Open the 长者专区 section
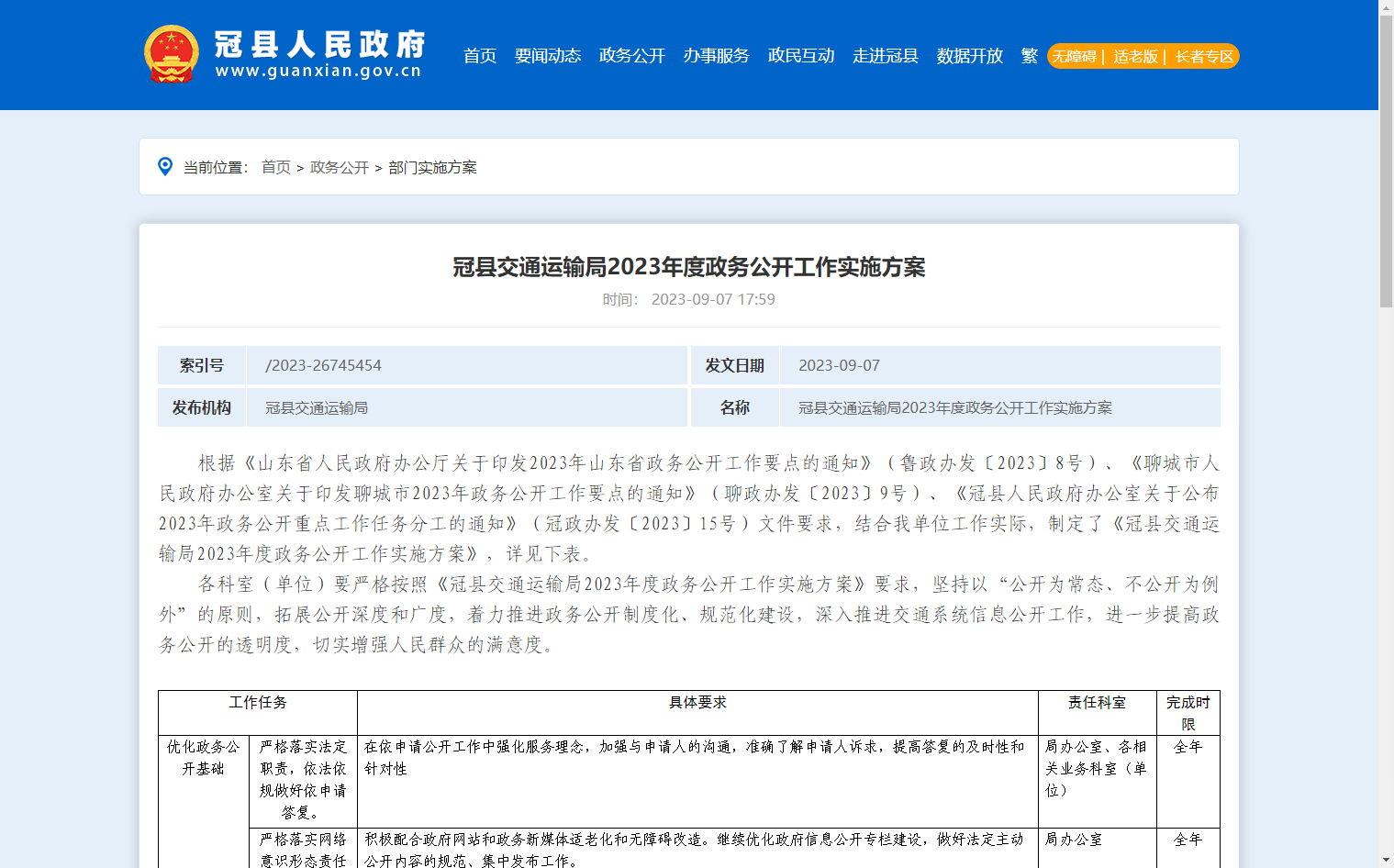The height and width of the screenshot is (868, 1394). point(1204,57)
